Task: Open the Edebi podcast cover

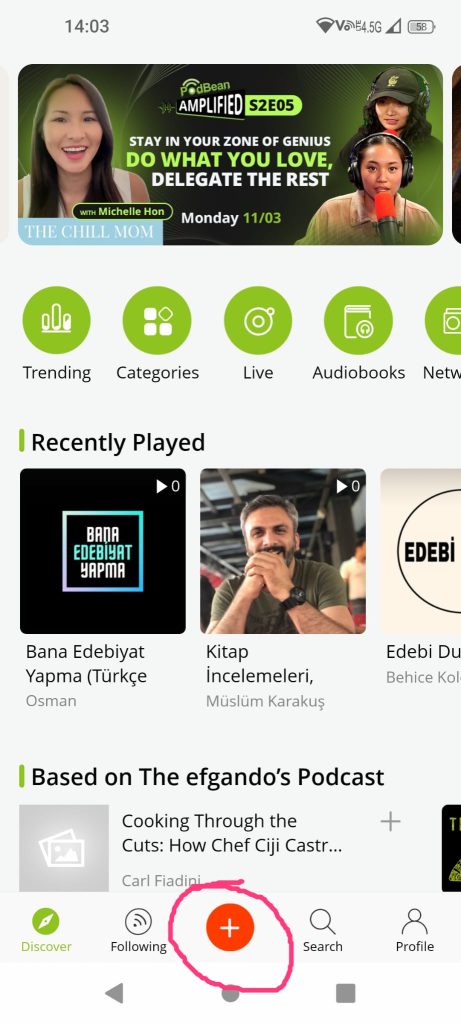Action: coord(421,551)
